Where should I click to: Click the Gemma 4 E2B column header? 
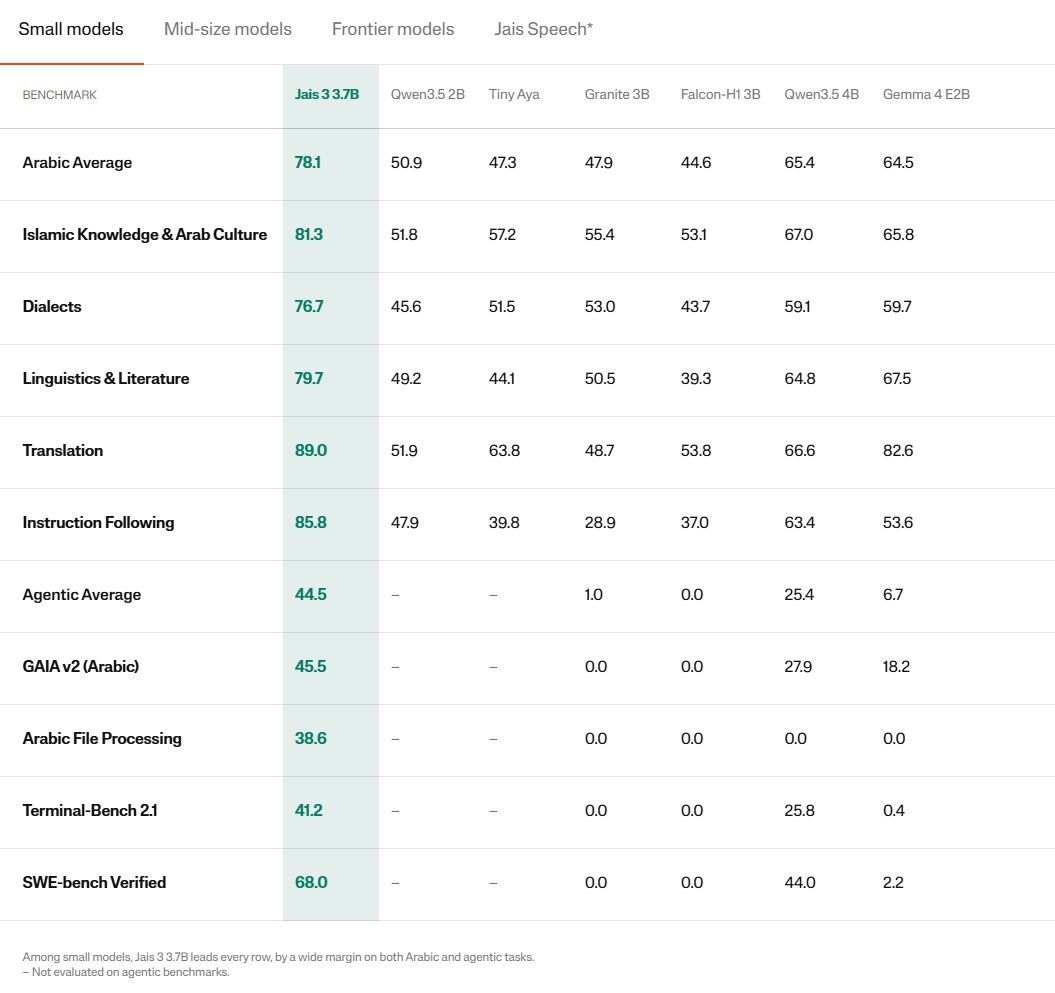pyautogui.click(x=926, y=94)
